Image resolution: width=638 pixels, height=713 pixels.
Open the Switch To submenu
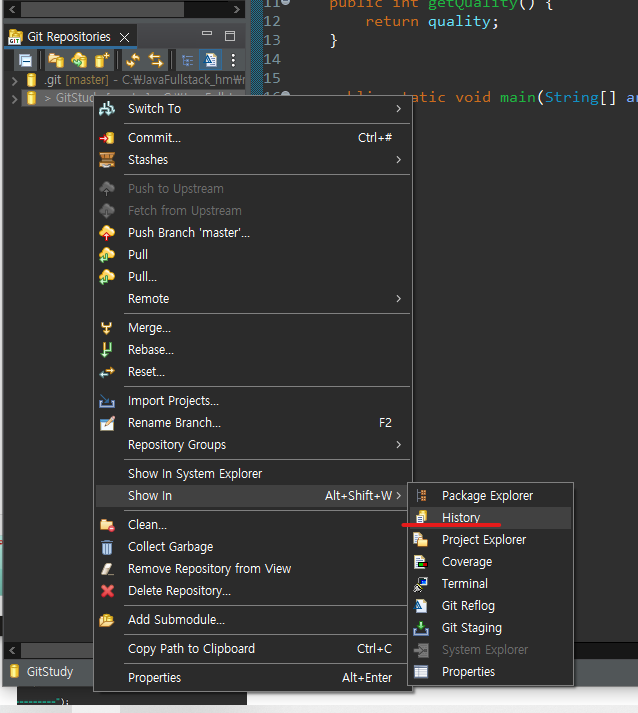(253, 109)
